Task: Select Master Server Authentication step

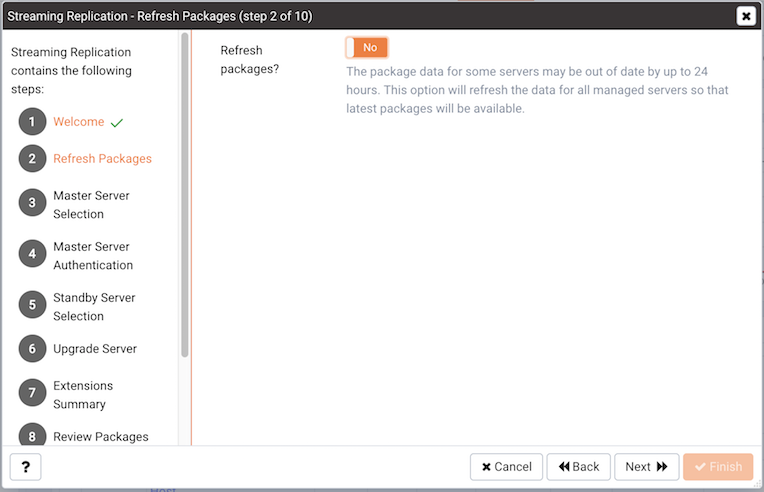Action: pyautogui.click(x=93, y=256)
